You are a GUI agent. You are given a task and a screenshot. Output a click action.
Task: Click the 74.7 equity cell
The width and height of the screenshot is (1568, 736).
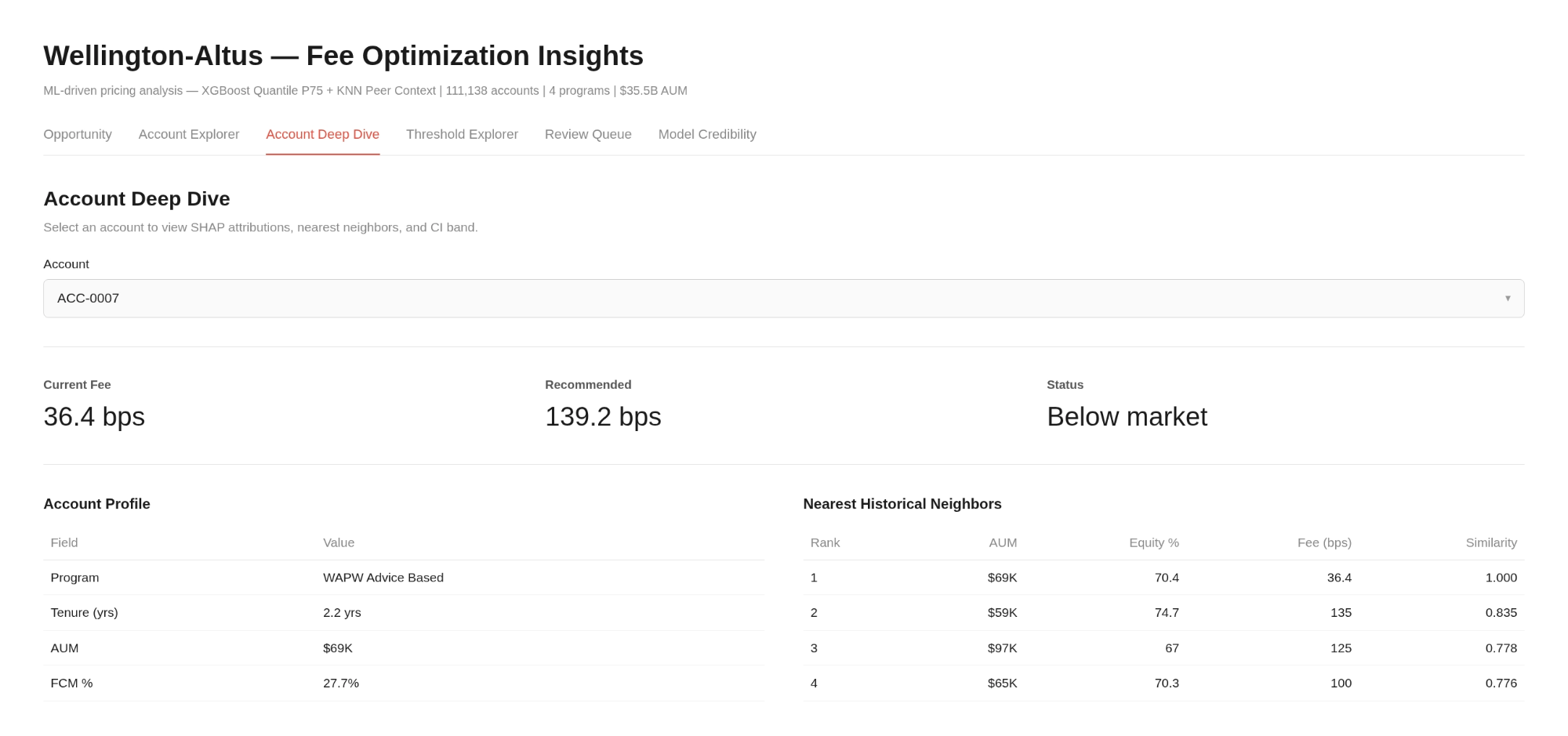tap(1167, 613)
